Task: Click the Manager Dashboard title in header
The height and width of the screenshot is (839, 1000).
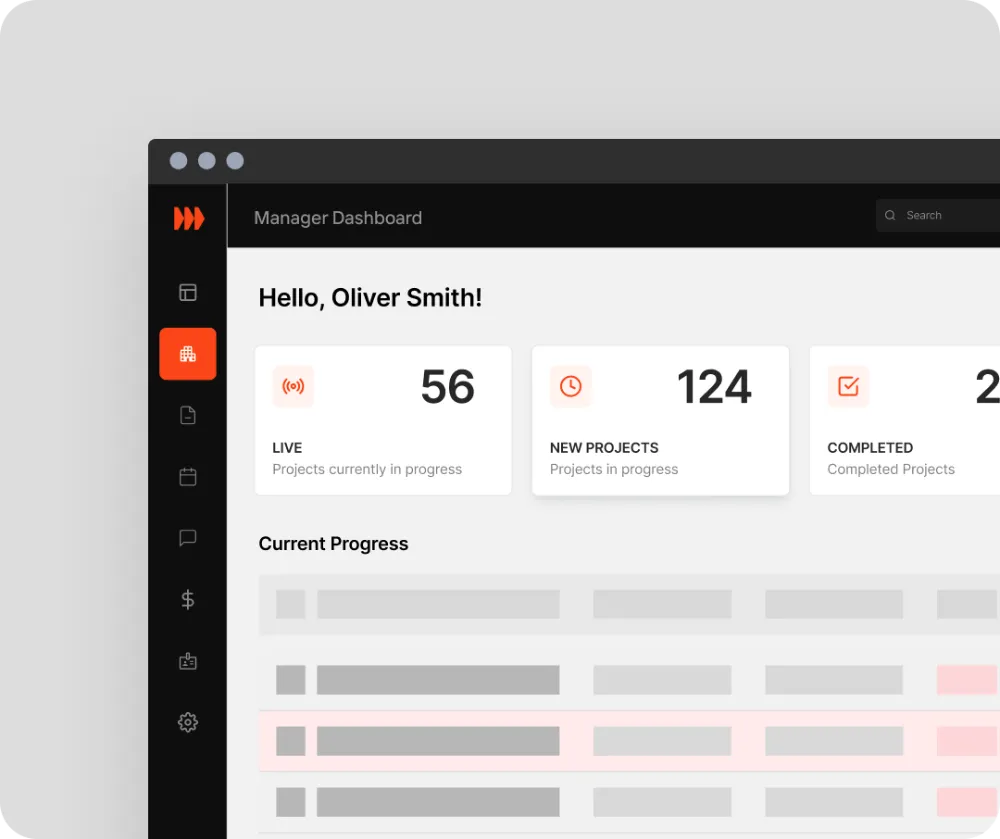Action: [338, 218]
